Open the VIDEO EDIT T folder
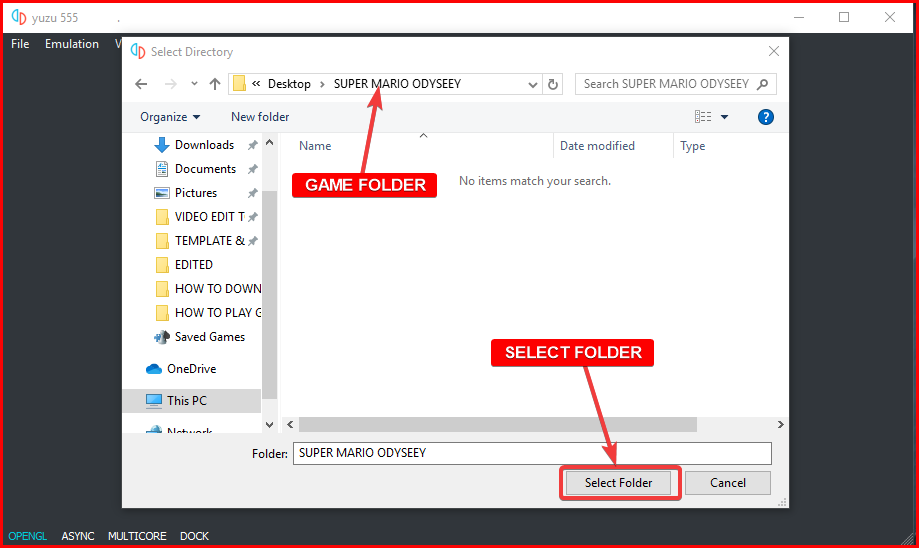919x548 pixels. (x=209, y=217)
